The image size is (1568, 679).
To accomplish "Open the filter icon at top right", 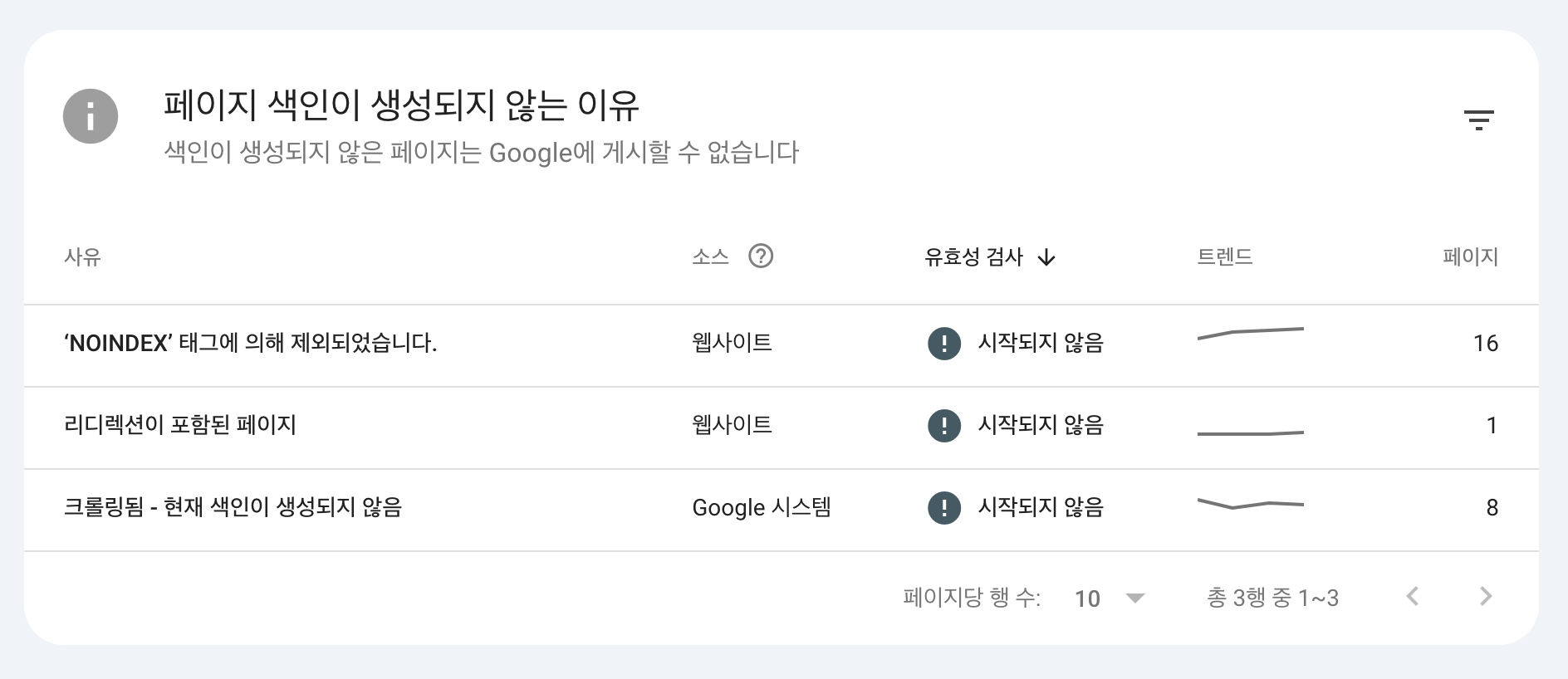I will (x=1480, y=119).
